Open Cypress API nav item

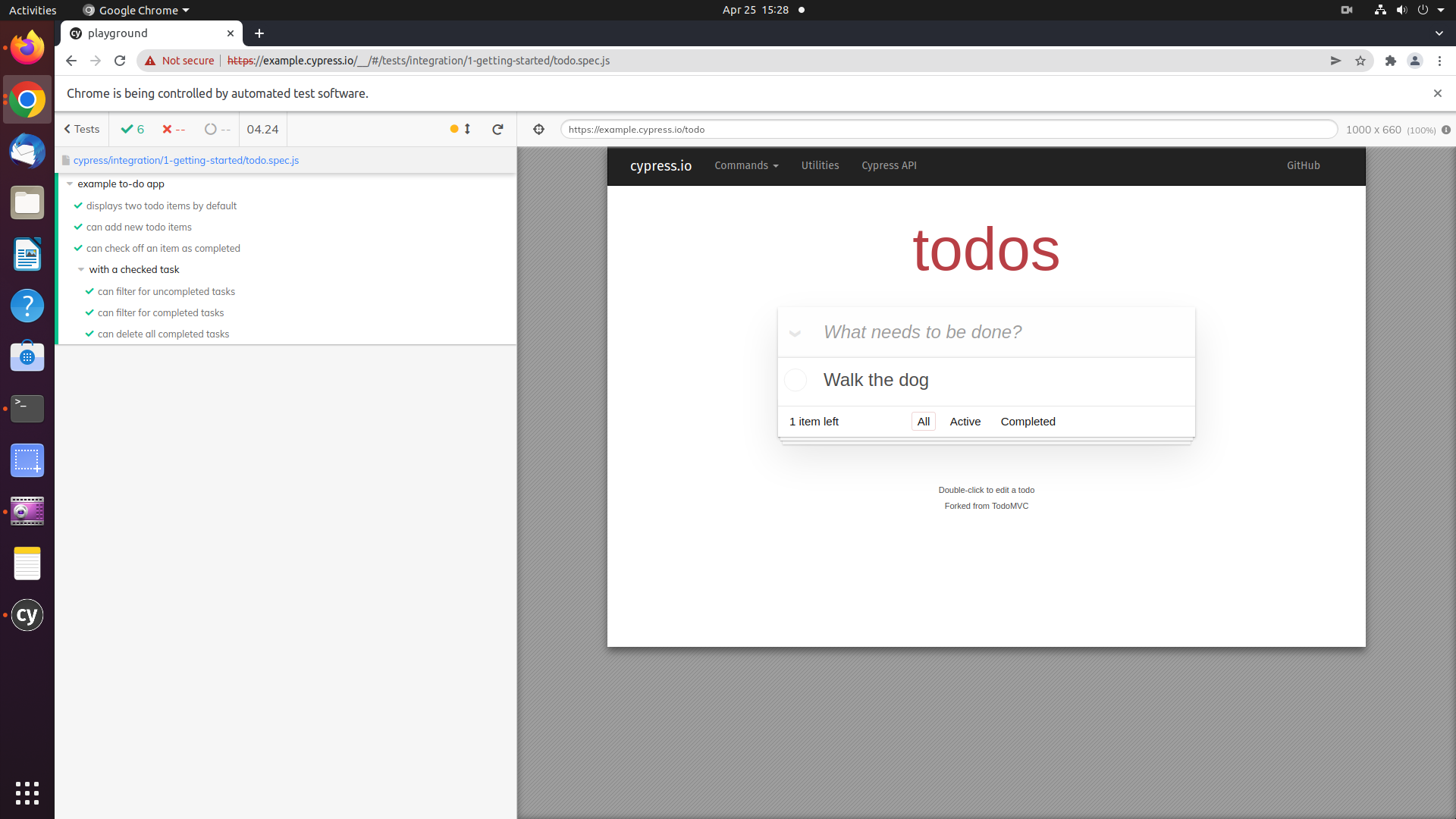[889, 165]
